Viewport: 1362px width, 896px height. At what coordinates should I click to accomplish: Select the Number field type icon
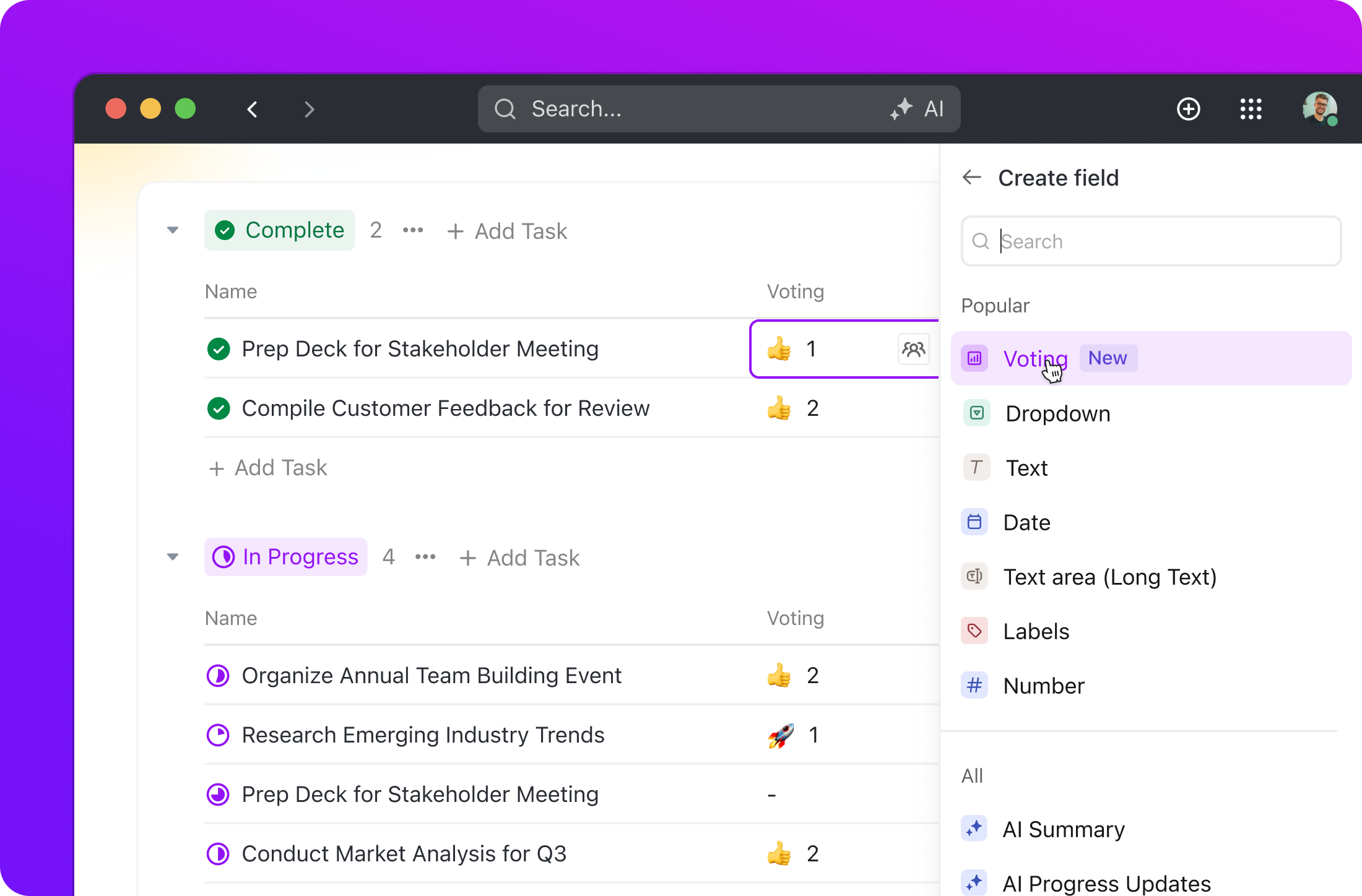[974, 685]
